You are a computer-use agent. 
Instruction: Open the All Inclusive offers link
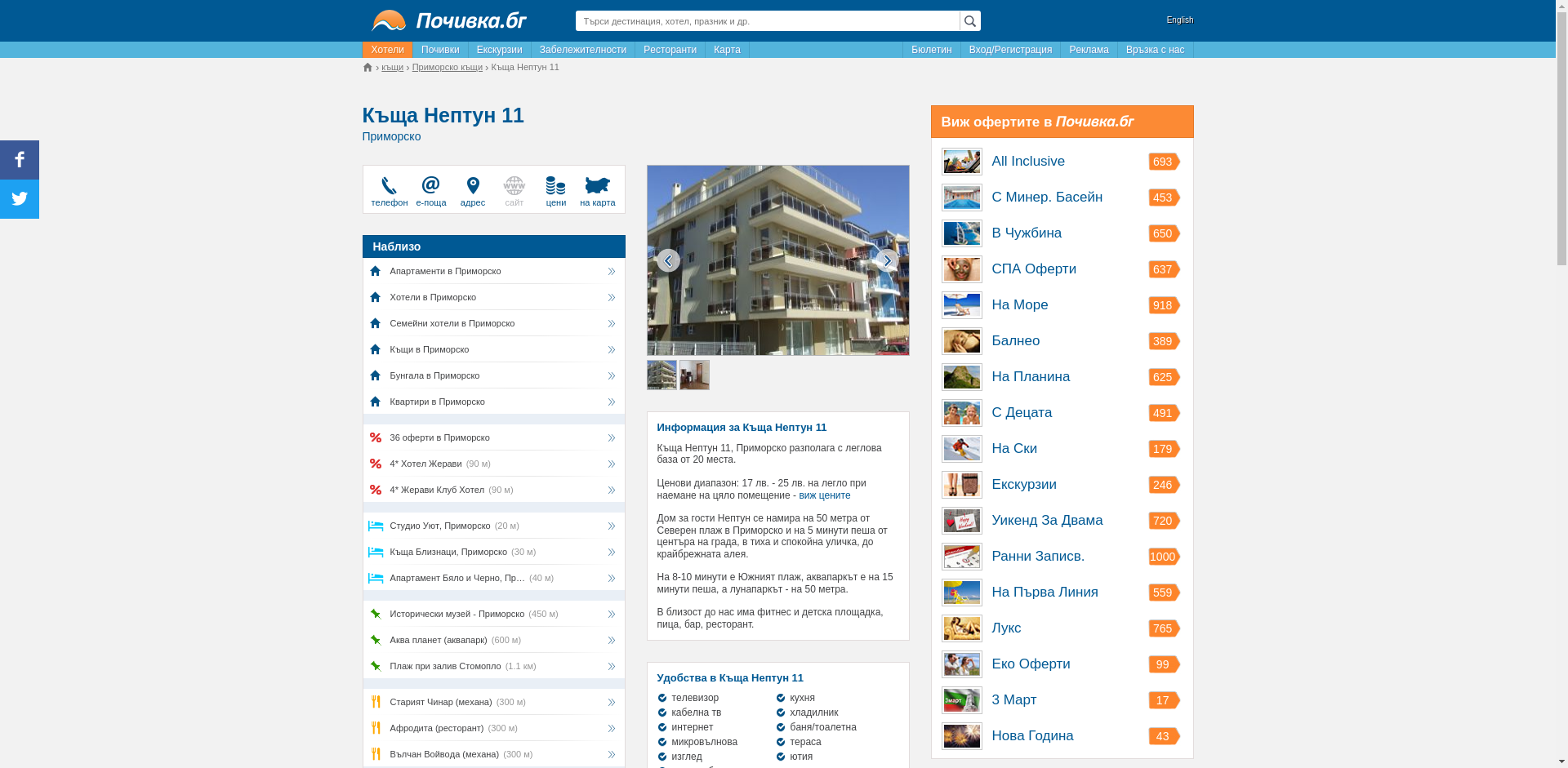[1027, 162]
